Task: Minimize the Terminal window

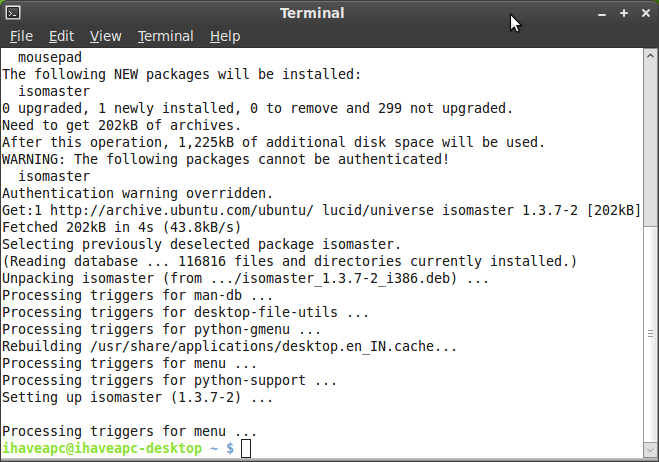Action: point(602,14)
